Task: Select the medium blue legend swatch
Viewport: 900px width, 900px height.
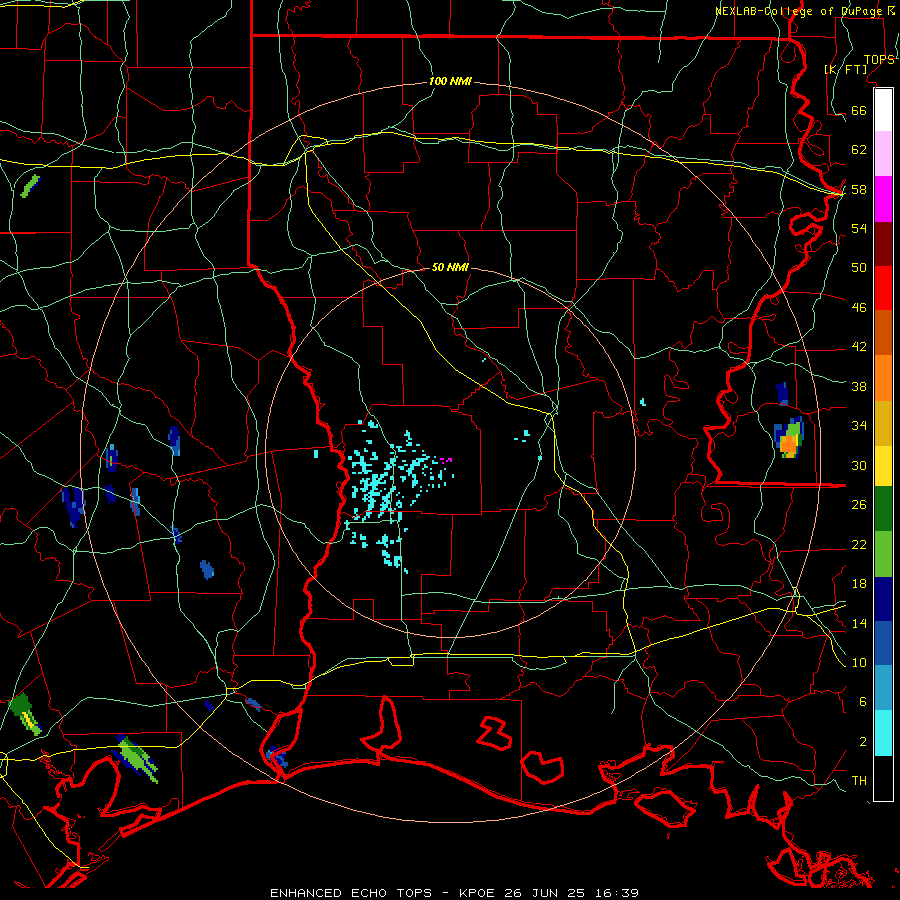Action: click(x=883, y=643)
